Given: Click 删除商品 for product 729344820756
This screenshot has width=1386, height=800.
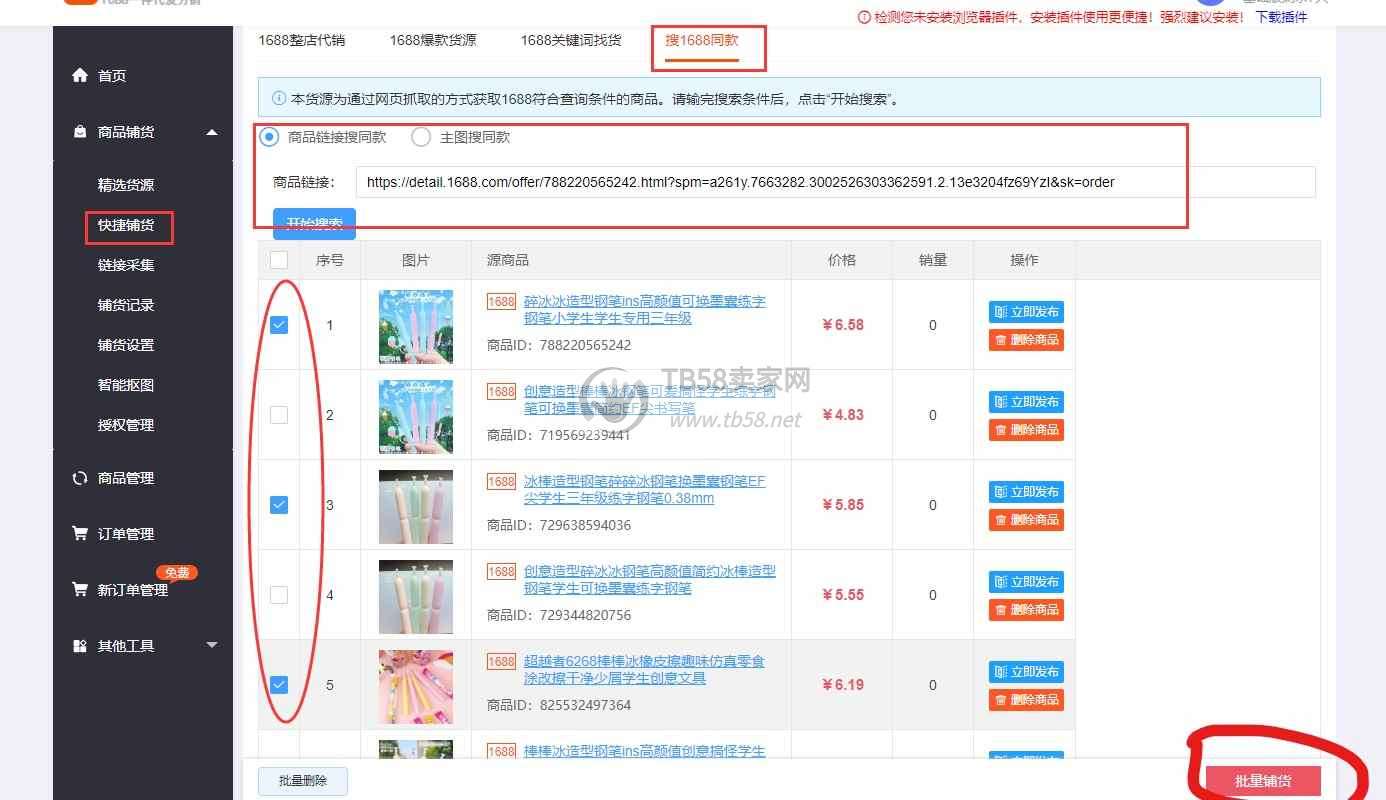Looking at the screenshot, I should (x=1026, y=610).
